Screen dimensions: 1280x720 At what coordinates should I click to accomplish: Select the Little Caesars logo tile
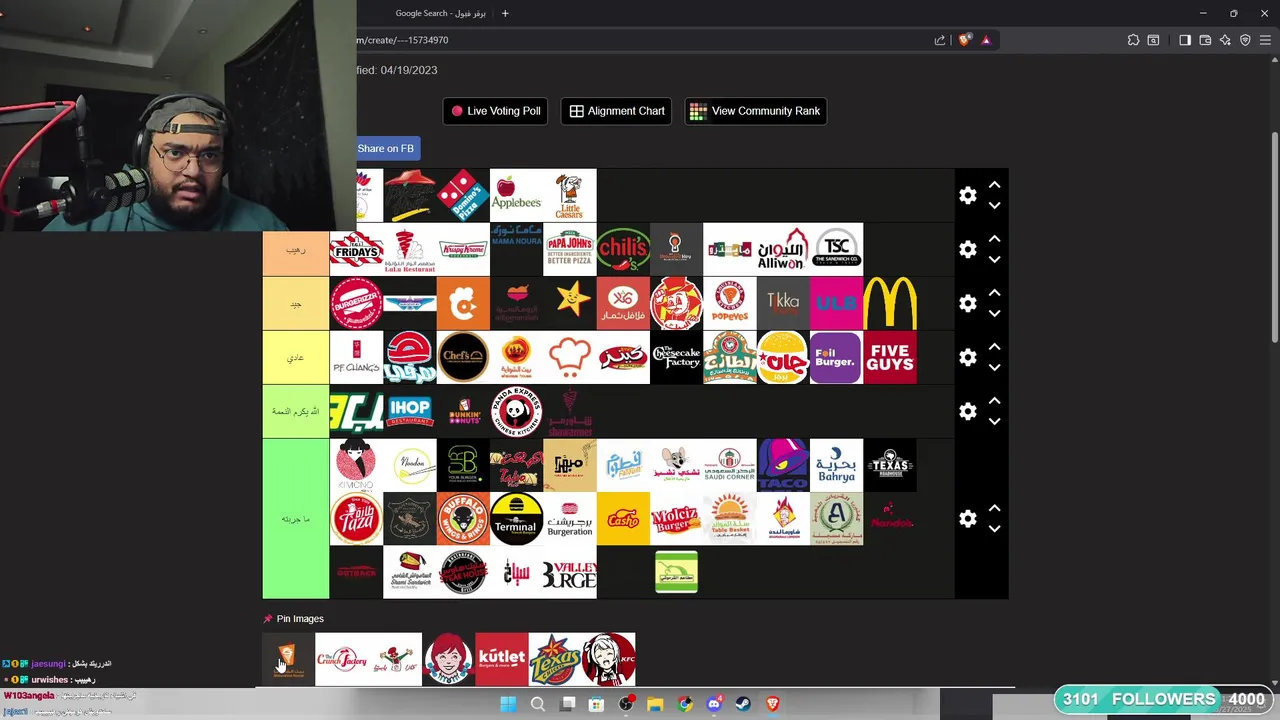pos(570,195)
